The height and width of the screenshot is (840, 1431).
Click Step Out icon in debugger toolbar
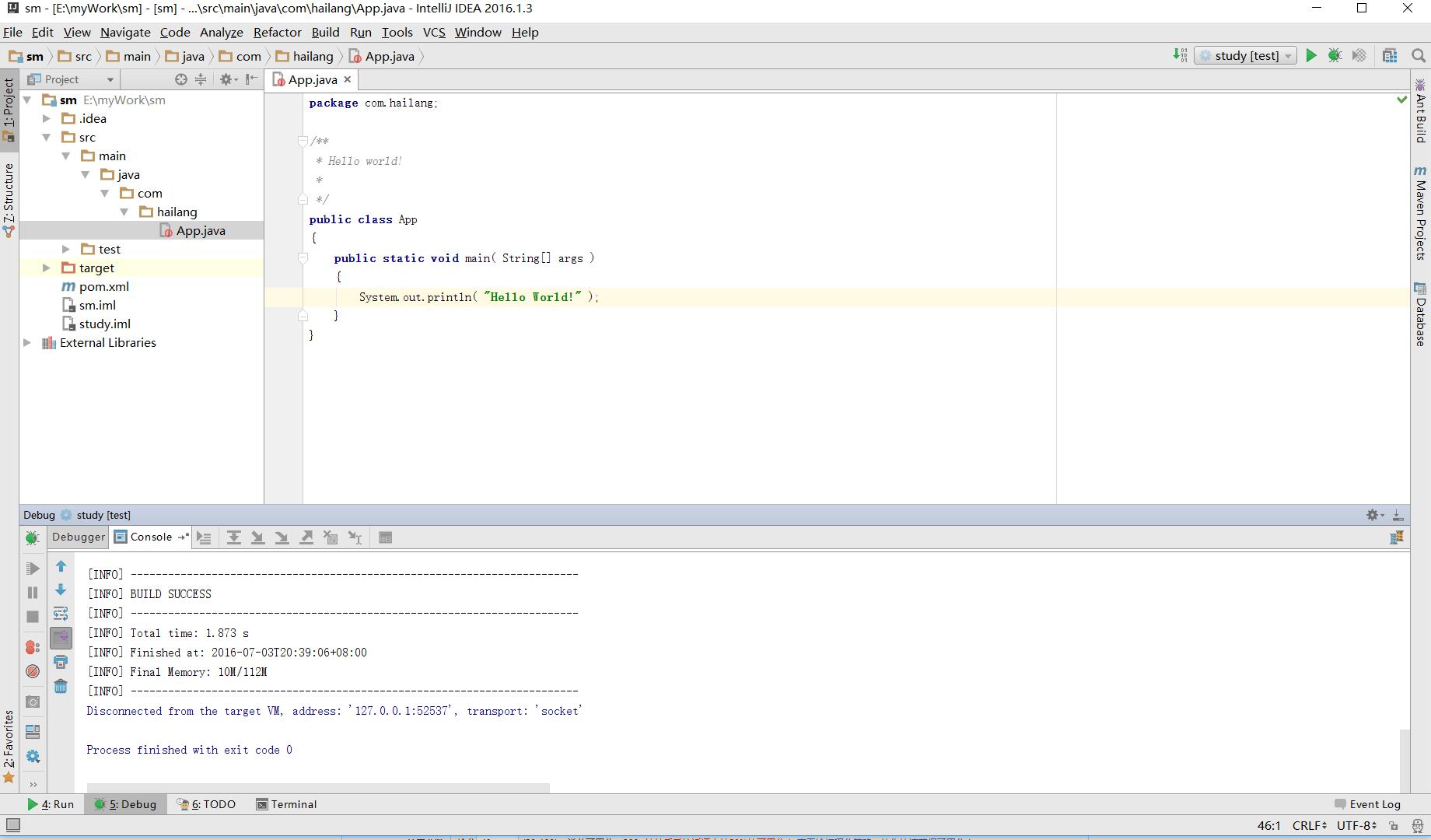tap(306, 537)
